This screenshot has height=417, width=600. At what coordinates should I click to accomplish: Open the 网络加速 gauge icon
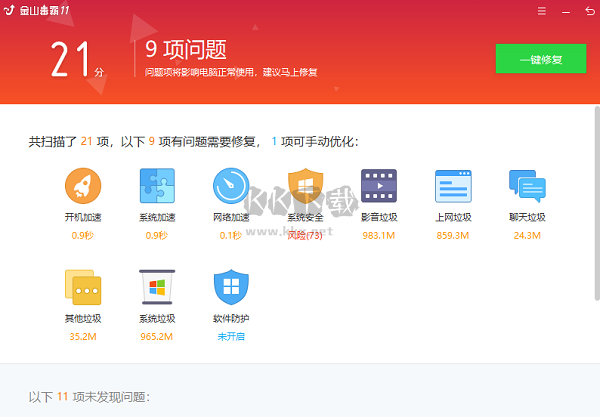231,186
